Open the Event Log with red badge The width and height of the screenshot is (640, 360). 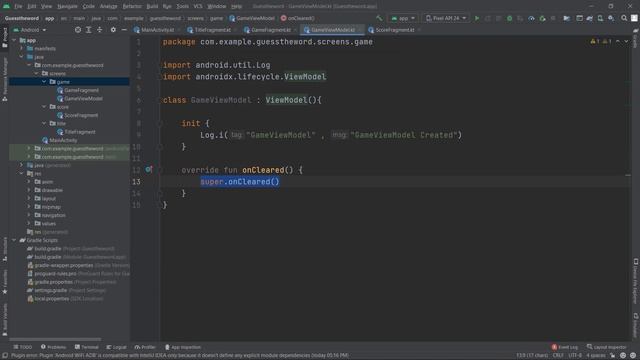coord(564,347)
